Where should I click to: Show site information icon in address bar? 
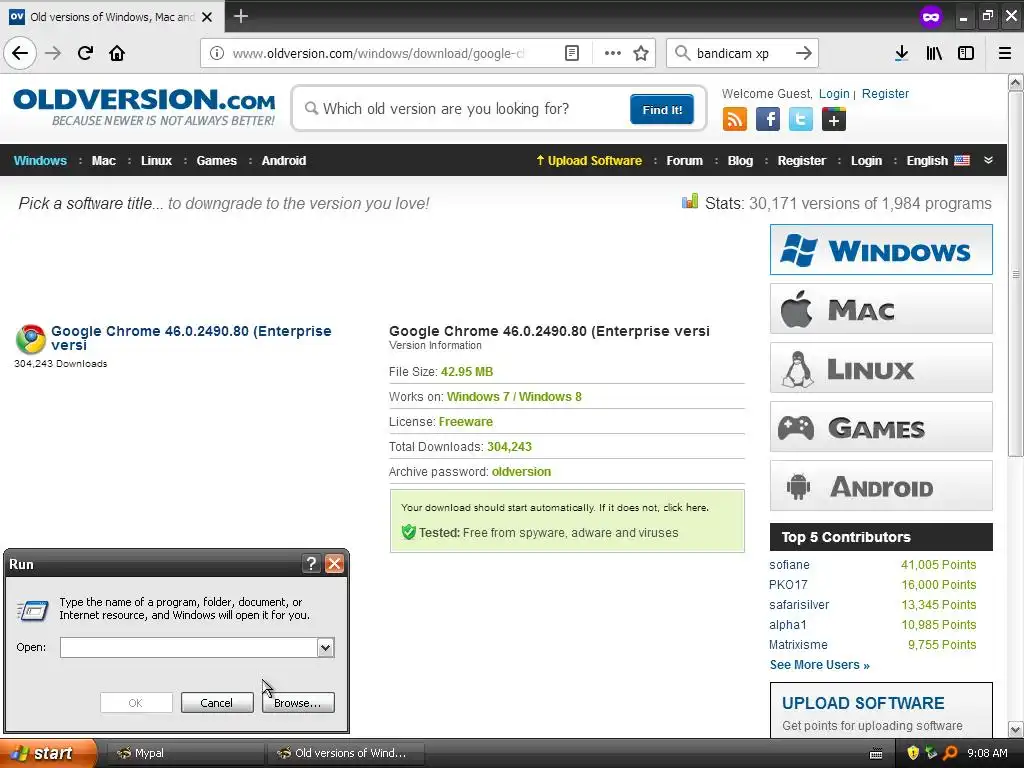[x=217, y=53]
